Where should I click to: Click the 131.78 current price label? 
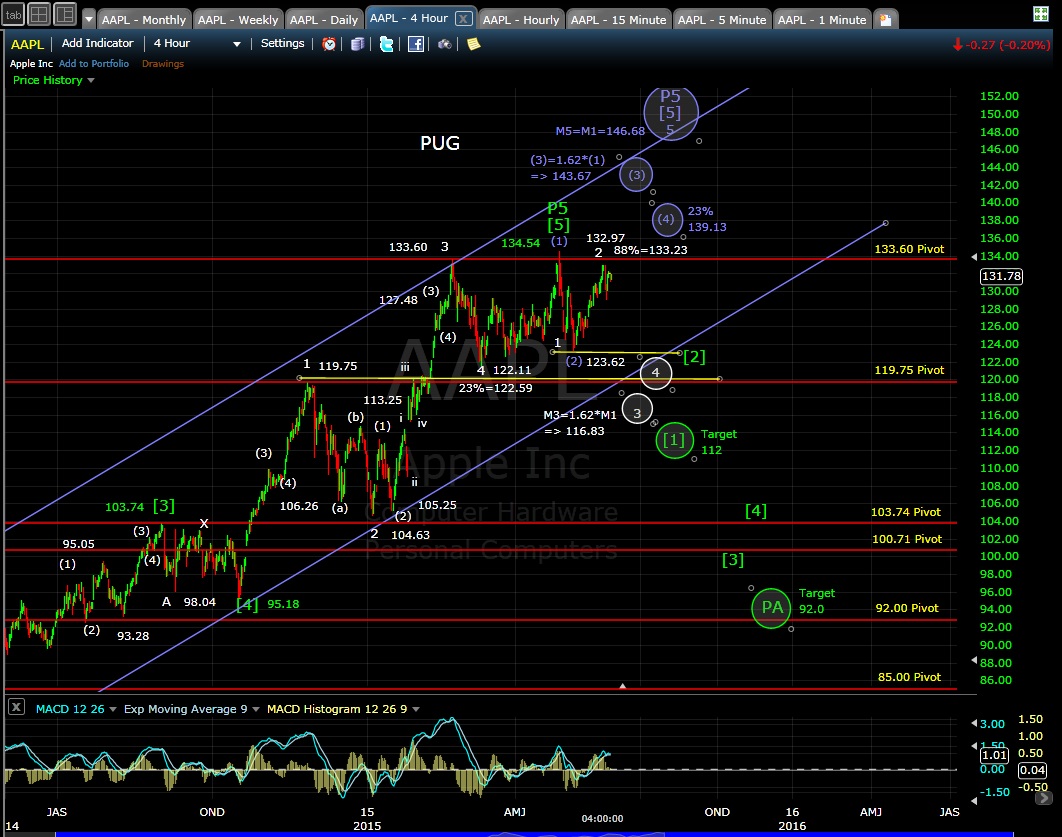pos(1001,276)
